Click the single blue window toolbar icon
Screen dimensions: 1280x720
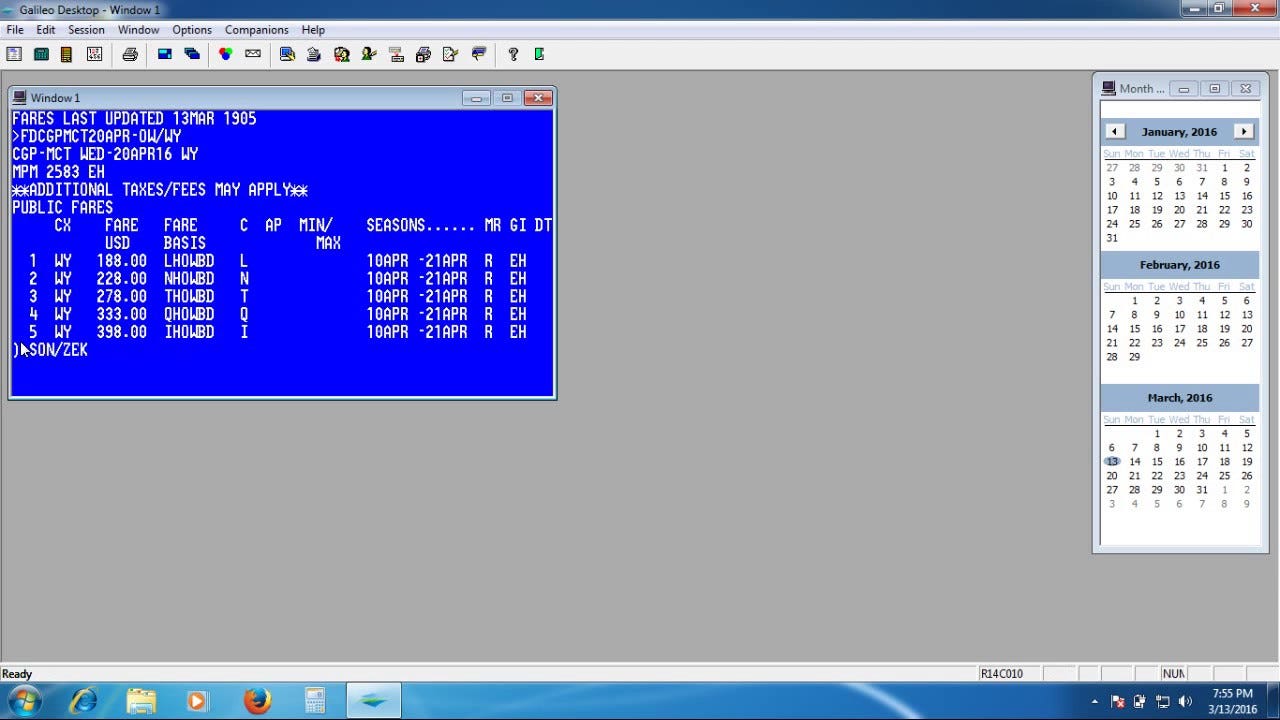165,54
